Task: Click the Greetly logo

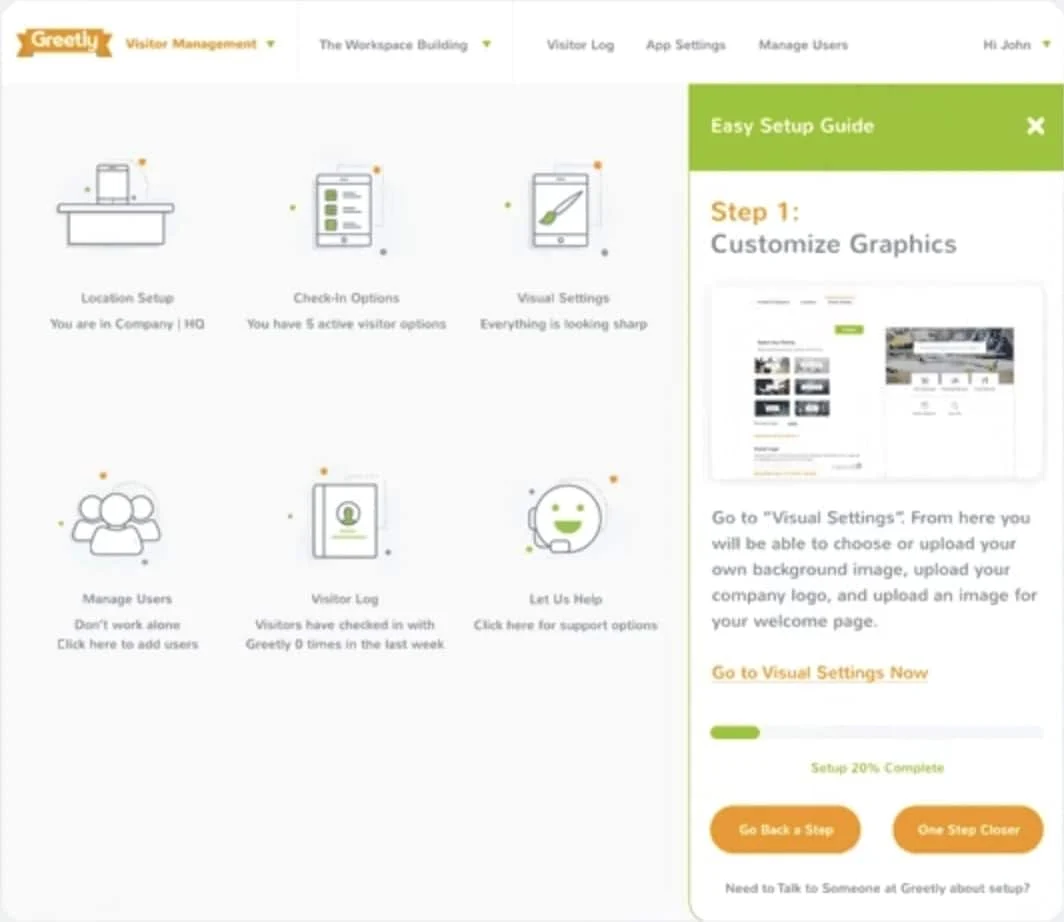Action: [x=64, y=42]
